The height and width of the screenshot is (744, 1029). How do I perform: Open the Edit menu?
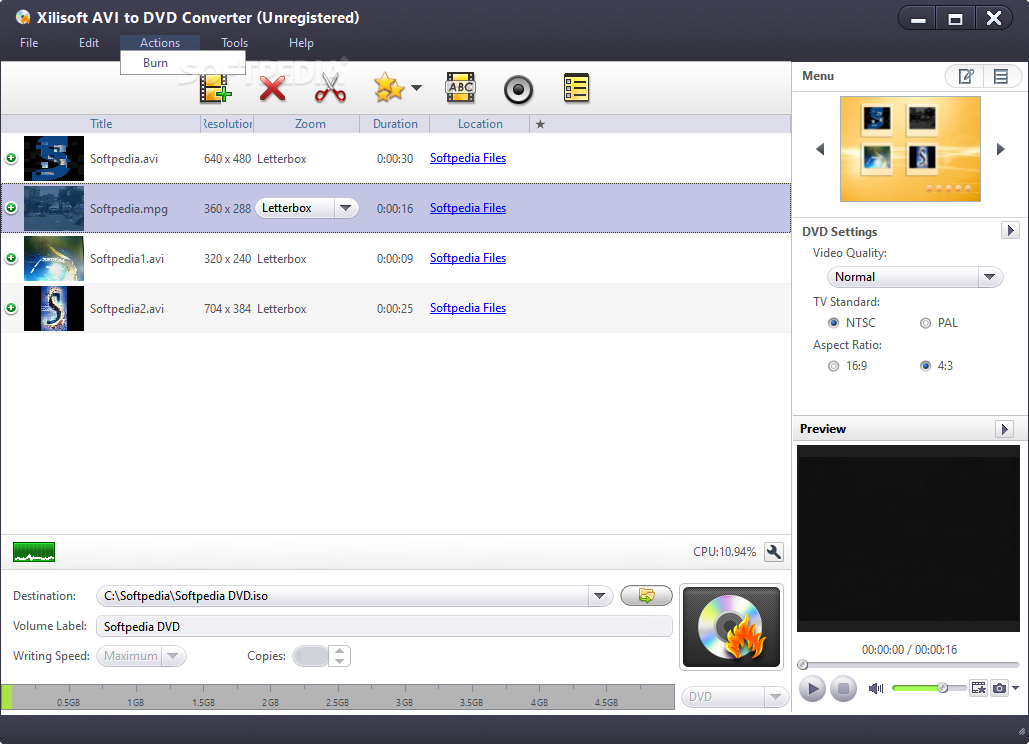89,43
